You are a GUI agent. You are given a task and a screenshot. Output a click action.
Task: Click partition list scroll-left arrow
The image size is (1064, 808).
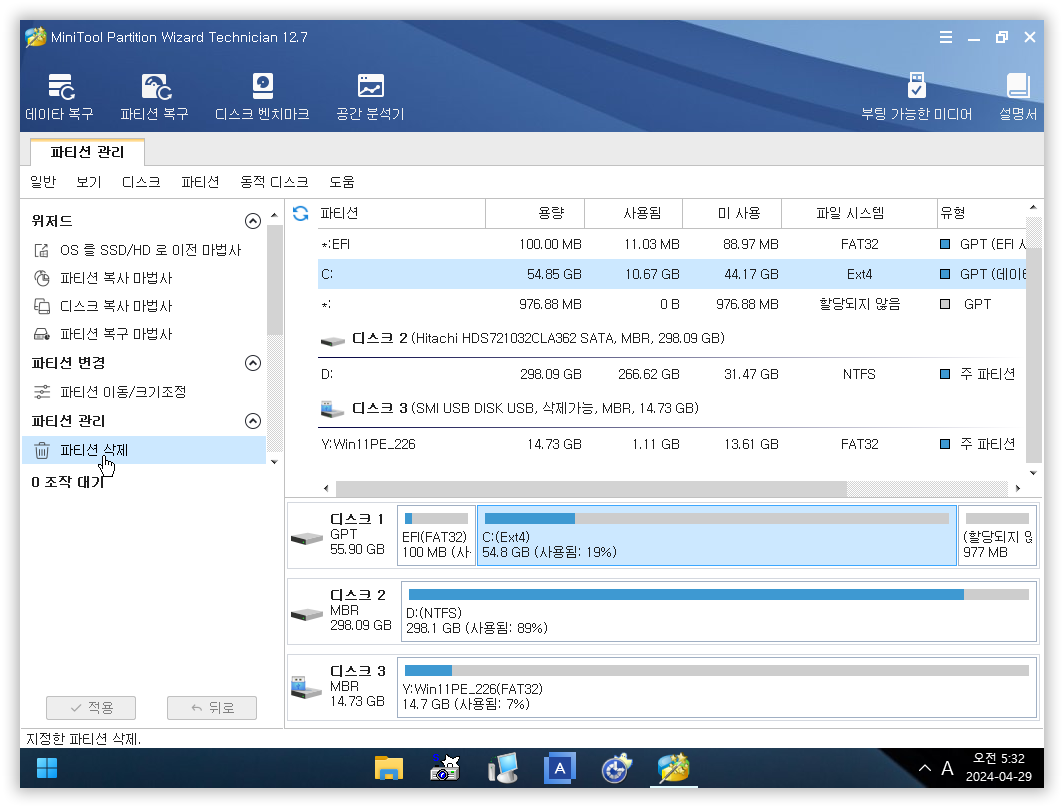(326, 488)
